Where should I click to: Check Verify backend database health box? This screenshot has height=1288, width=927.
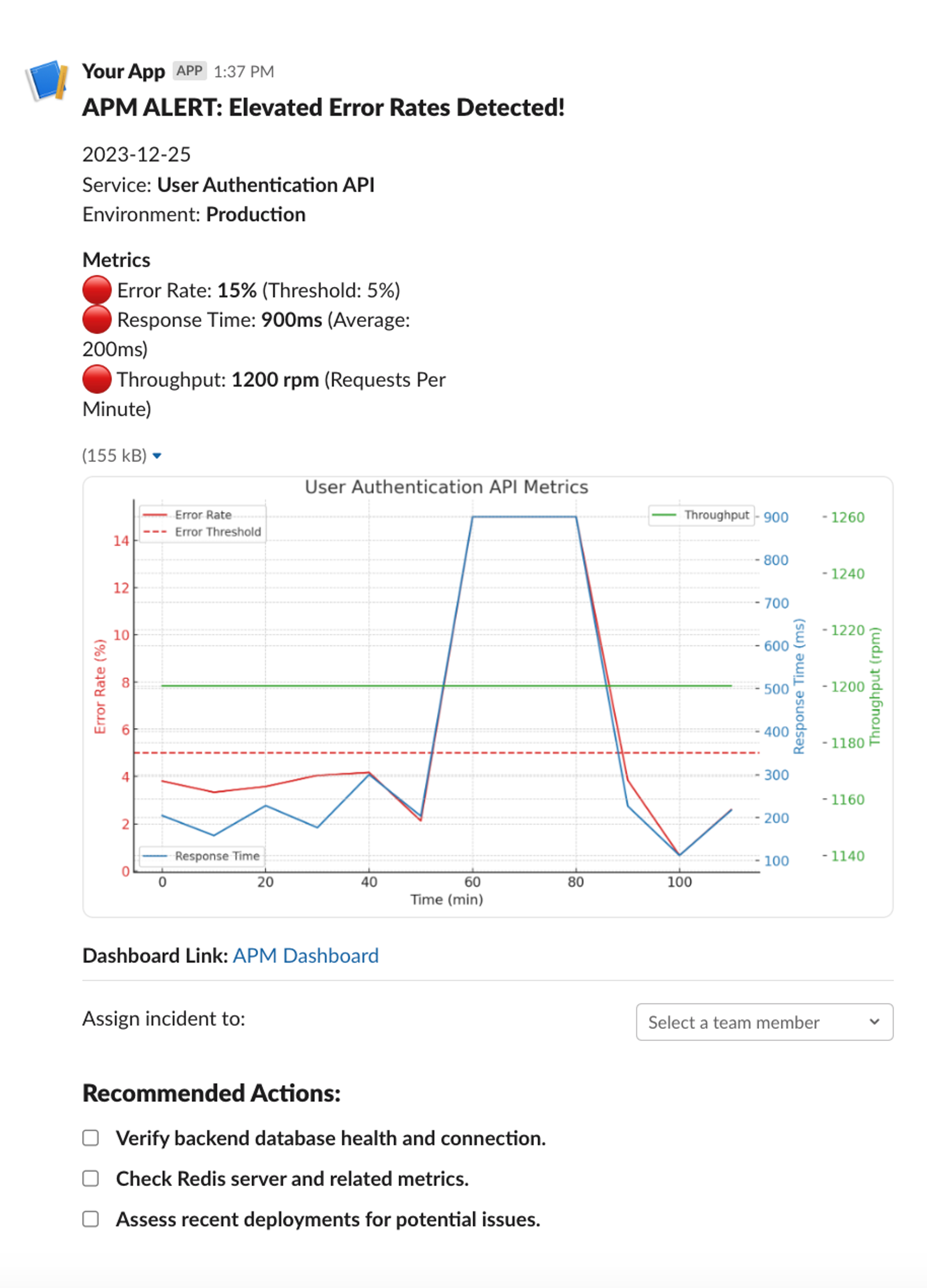(x=91, y=1137)
